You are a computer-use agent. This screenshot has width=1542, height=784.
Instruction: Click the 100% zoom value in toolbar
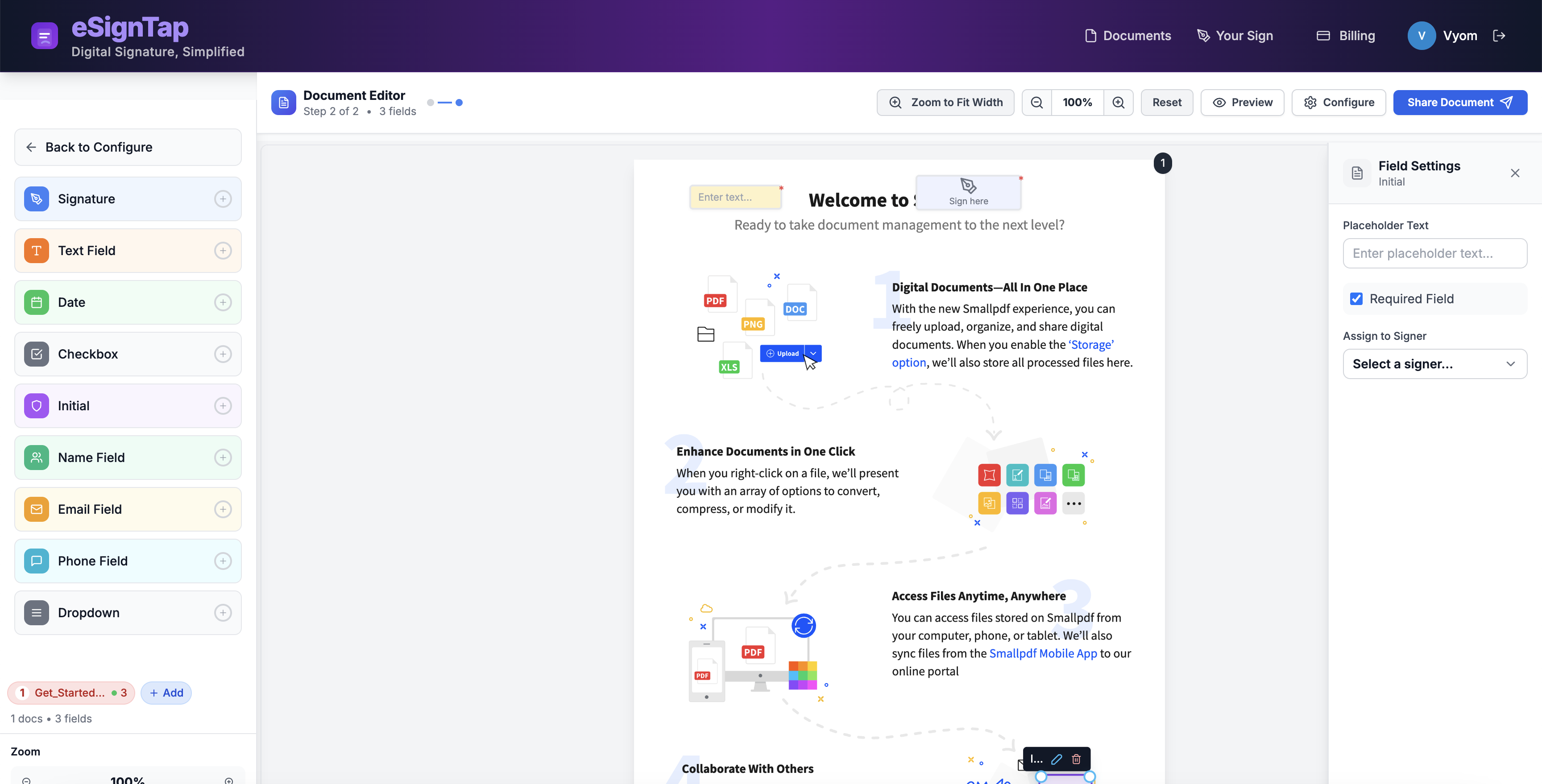(x=1077, y=102)
